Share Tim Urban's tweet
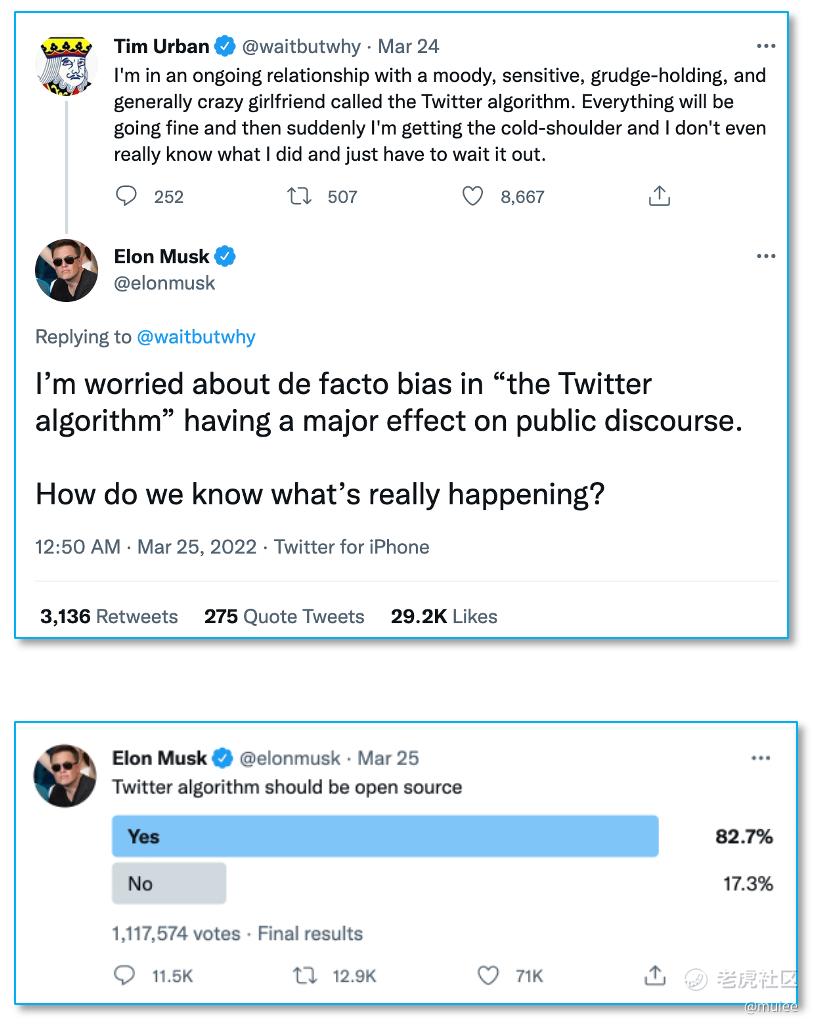This screenshot has width=814, height=1026. [659, 196]
